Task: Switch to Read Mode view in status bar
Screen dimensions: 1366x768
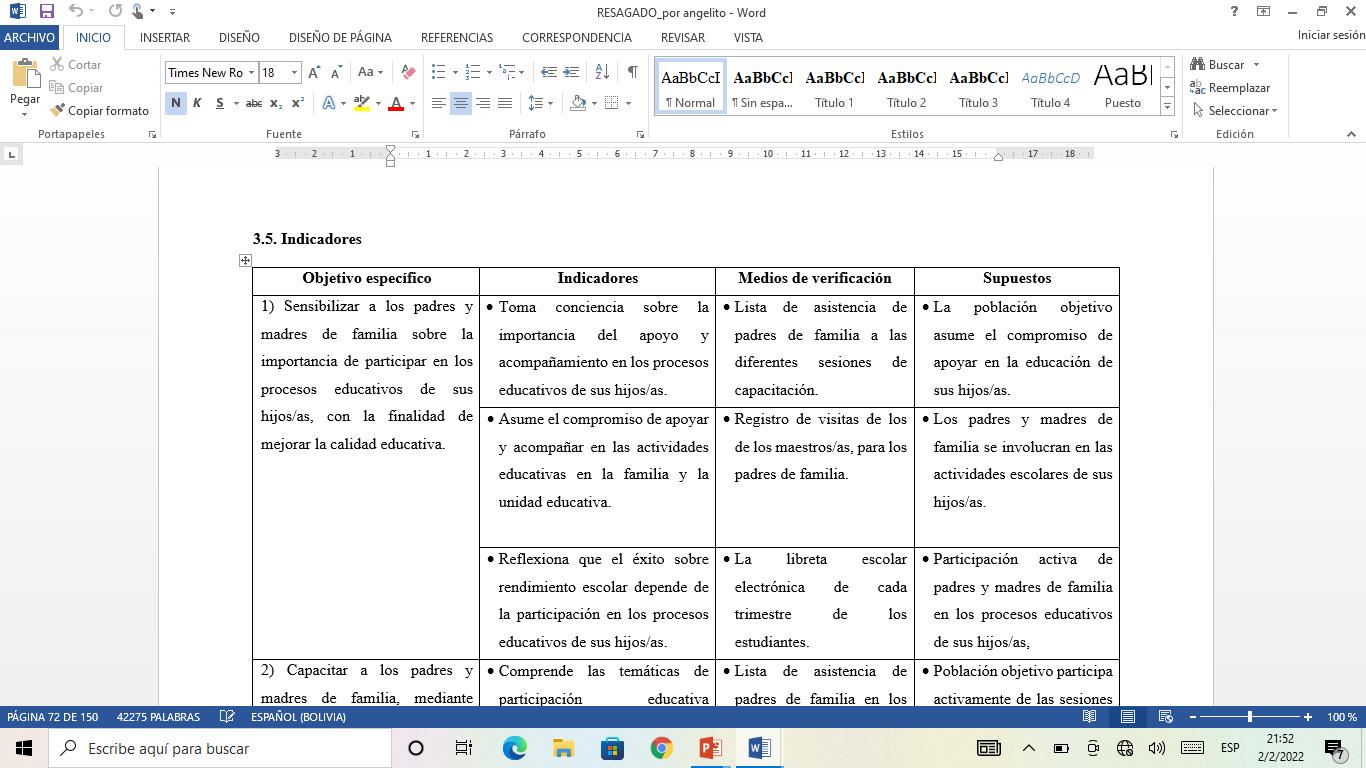Action: (x=1090, y=717)
